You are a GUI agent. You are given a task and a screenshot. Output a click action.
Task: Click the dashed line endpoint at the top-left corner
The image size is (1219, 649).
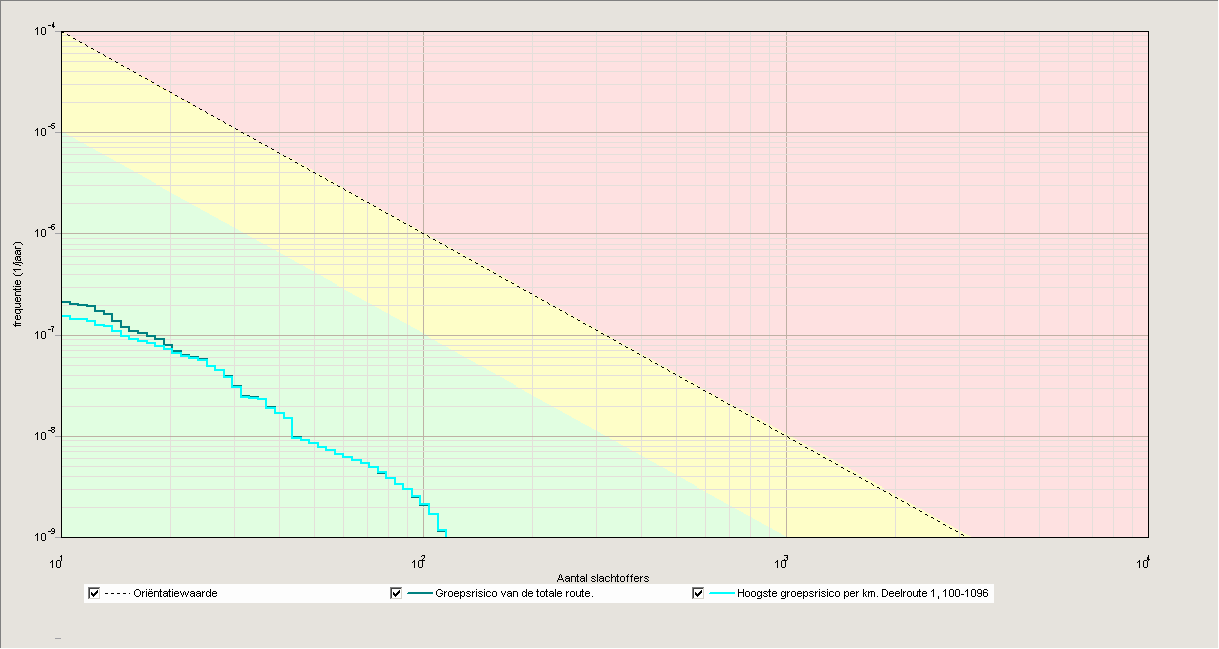pos(63,33)
